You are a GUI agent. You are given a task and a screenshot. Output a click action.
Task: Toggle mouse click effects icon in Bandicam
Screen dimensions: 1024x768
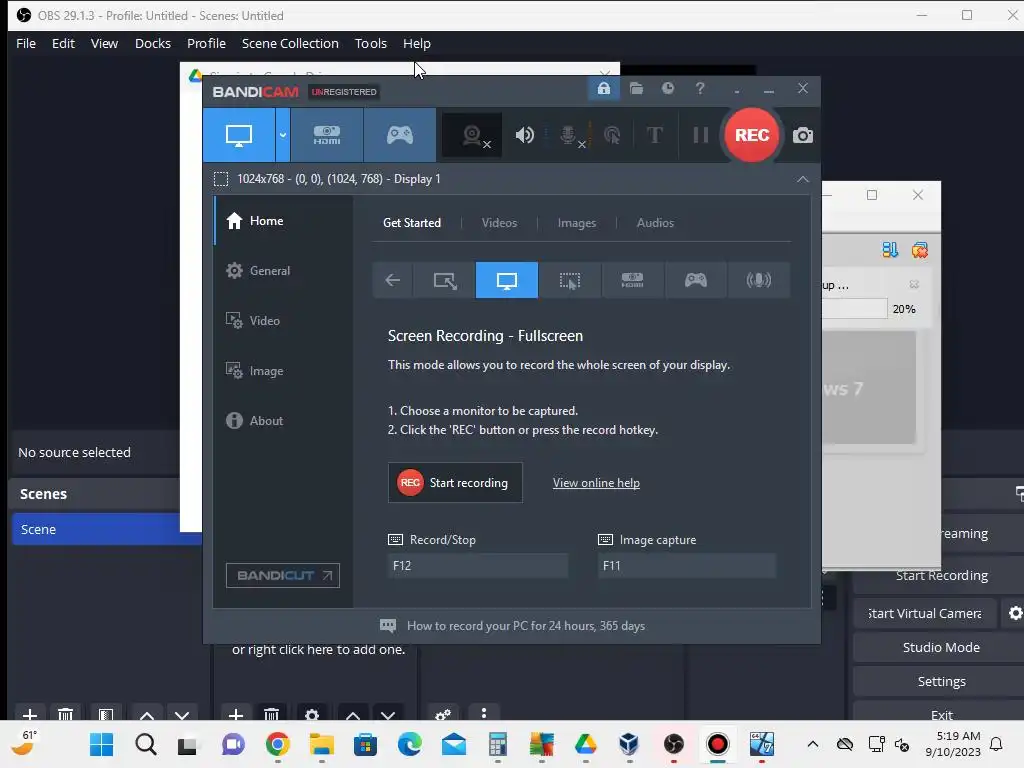(x=612, y=135)
